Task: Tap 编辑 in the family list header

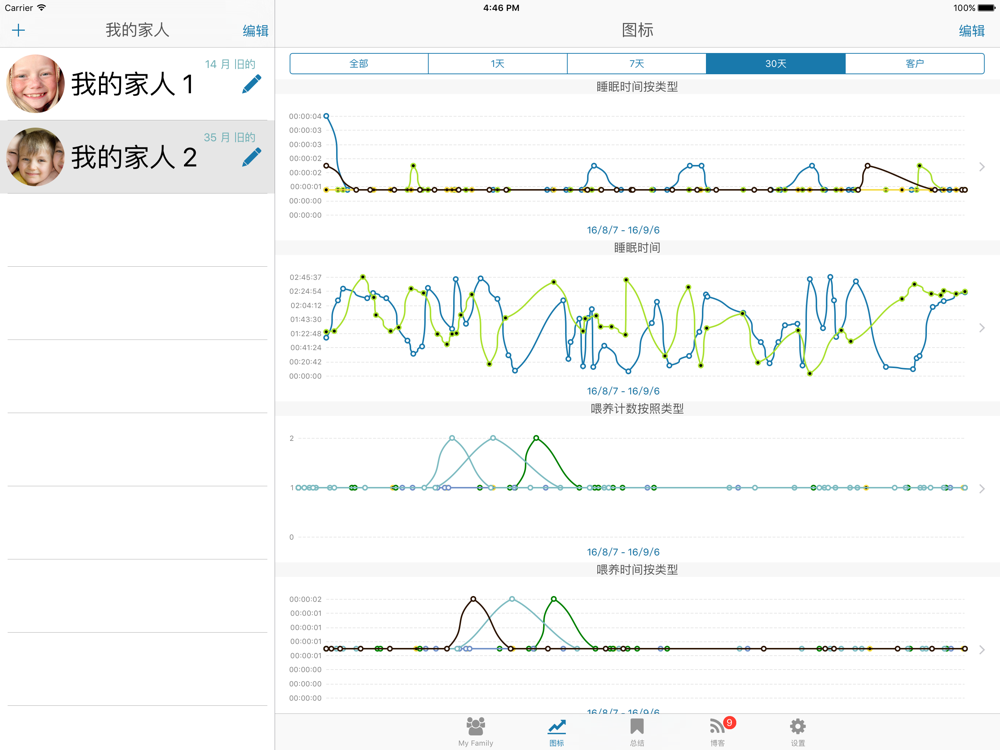Action: 256,31
